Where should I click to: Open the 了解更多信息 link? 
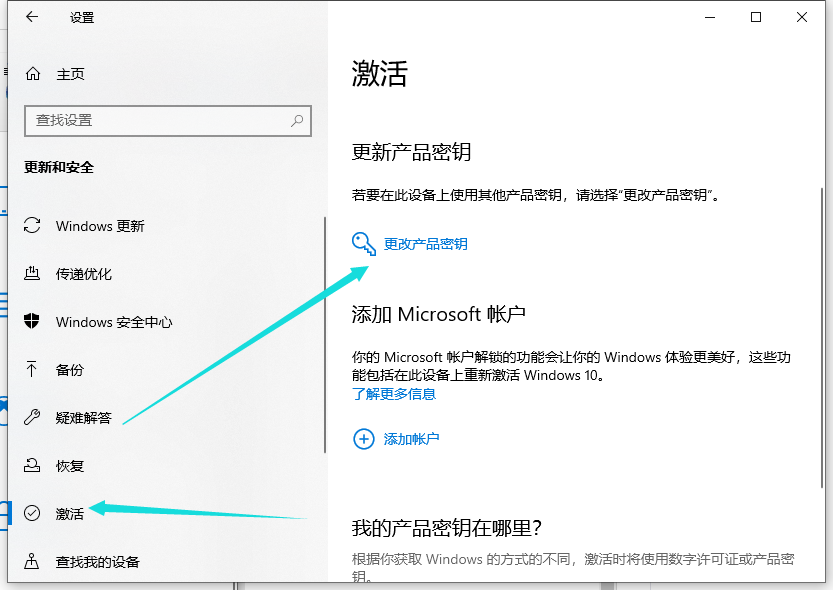coord(394,394)
